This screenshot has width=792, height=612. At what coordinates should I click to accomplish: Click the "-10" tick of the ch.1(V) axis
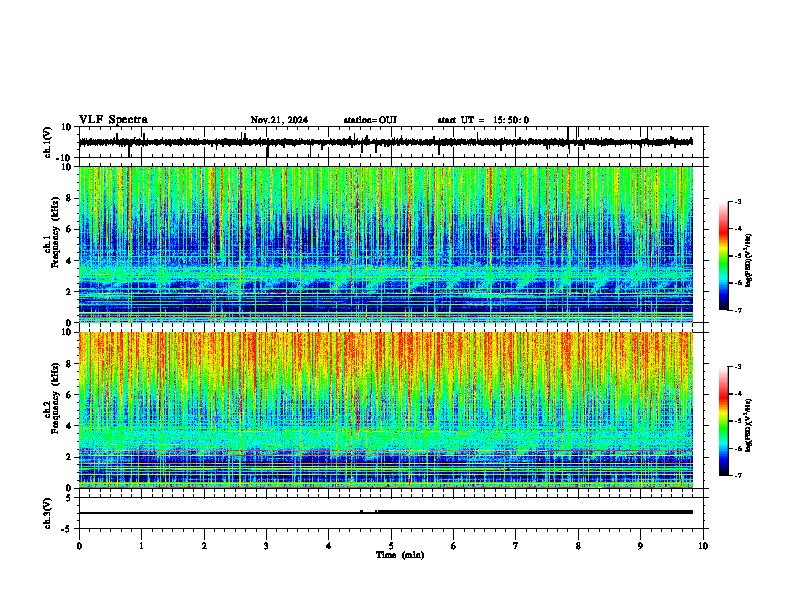pyautogui.click(x=65, y=158)
